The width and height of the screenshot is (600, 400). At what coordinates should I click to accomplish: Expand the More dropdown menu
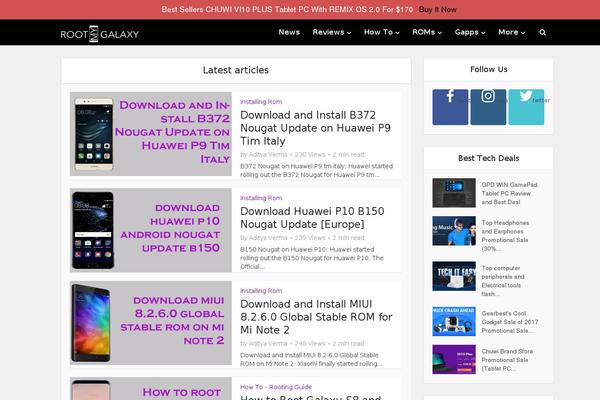(x=511, y=32)
